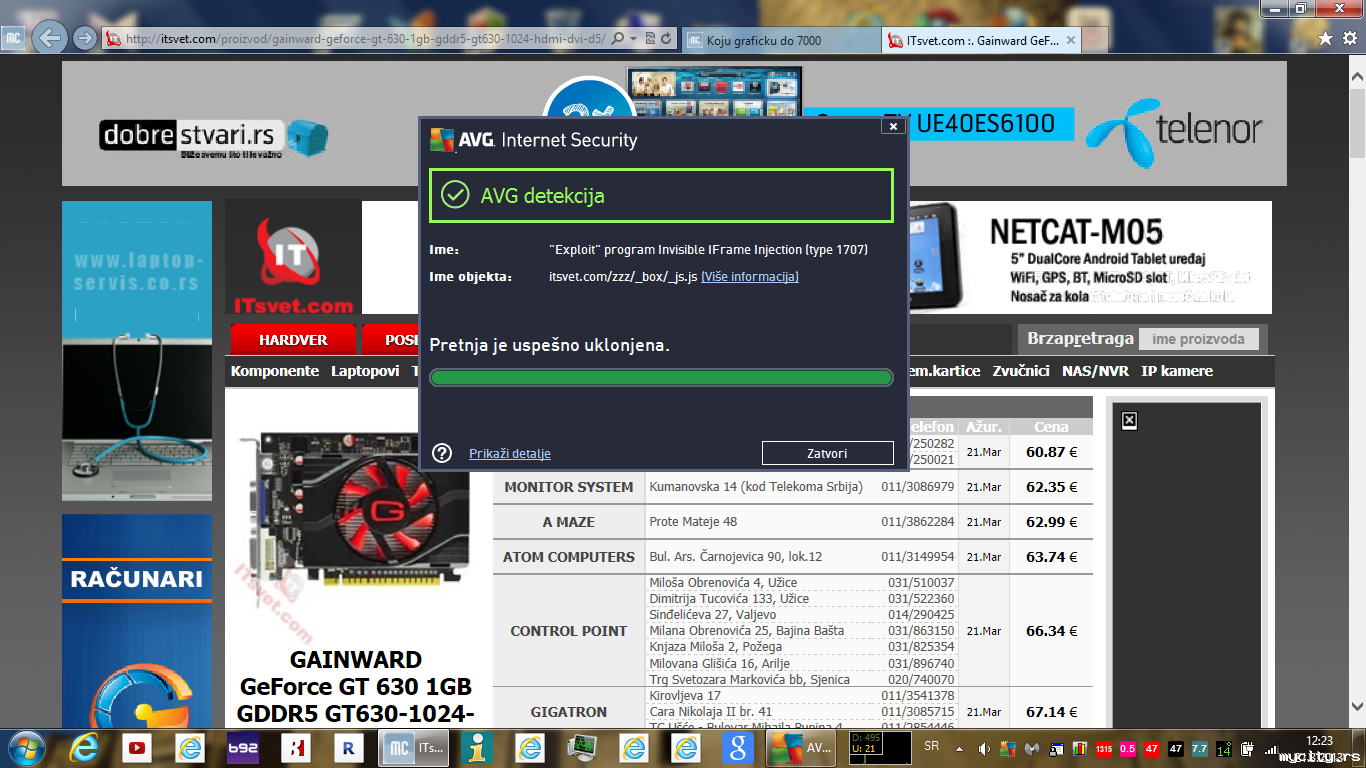Viewport: 1366px width, 768px height.
Task: Close the ITsvet.com browser tab
Action: coord(1070,40)
